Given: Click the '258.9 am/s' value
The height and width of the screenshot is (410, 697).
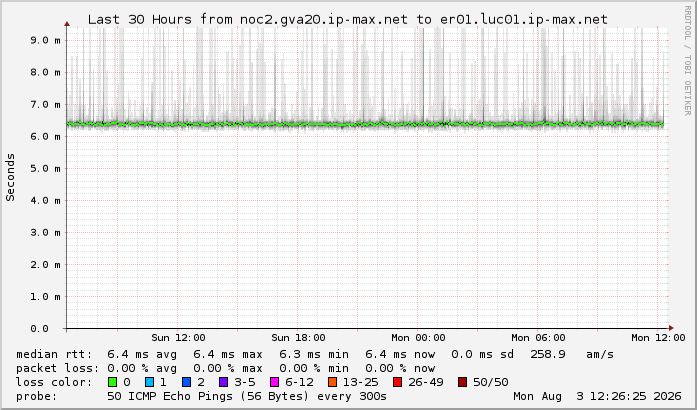Looking at the screenshot, I should [572, 354].
